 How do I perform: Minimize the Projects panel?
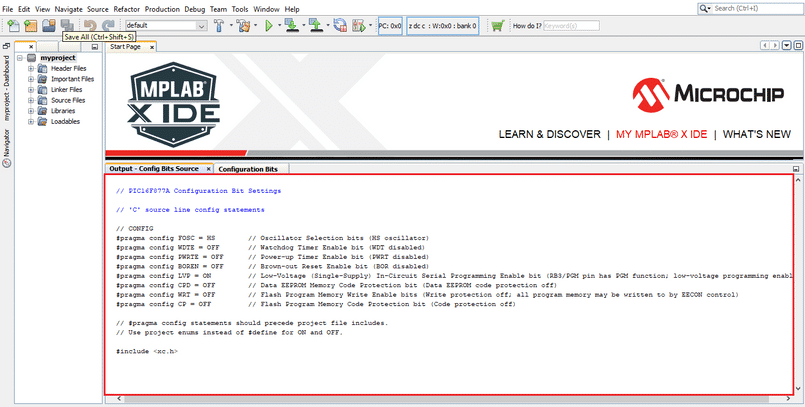(94, 47)
